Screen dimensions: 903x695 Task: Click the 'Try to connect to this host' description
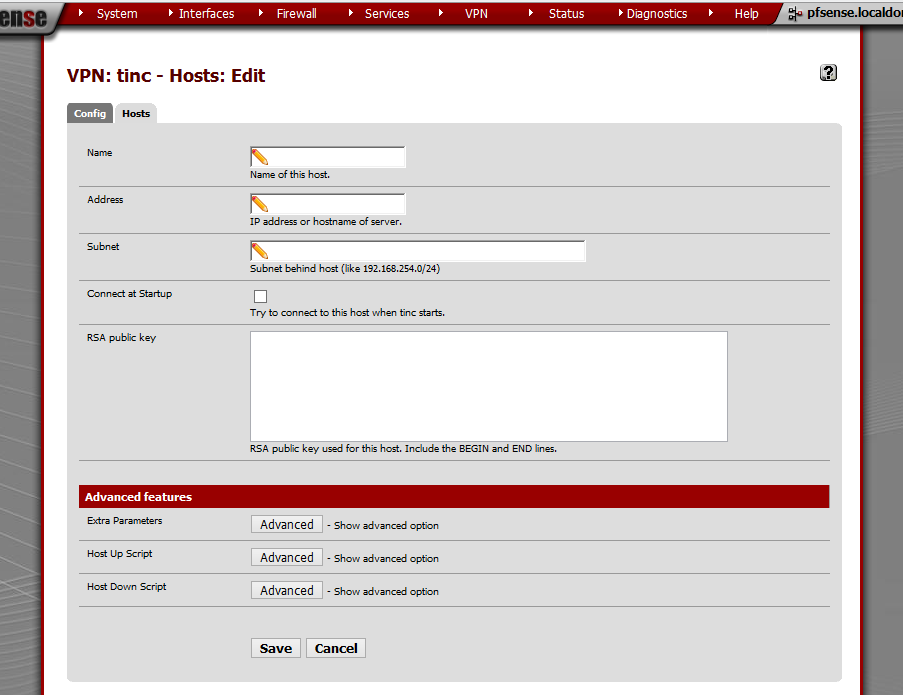(x=347, y=313)
